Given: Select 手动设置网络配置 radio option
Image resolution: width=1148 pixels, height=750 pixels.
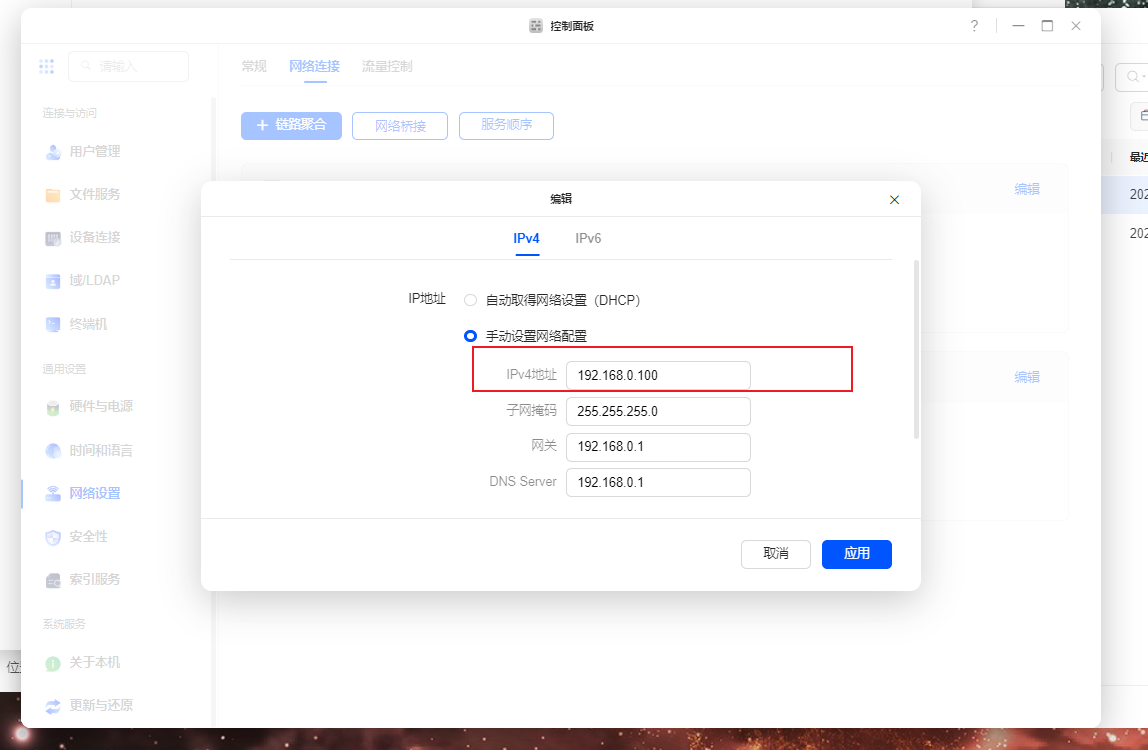Looking at the screenshot, I should coord(470,336).
